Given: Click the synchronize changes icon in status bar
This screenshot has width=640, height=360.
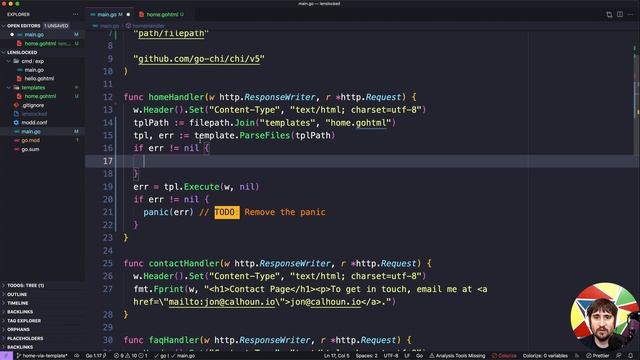Looking at the screenshot, I should pos(76,356).
